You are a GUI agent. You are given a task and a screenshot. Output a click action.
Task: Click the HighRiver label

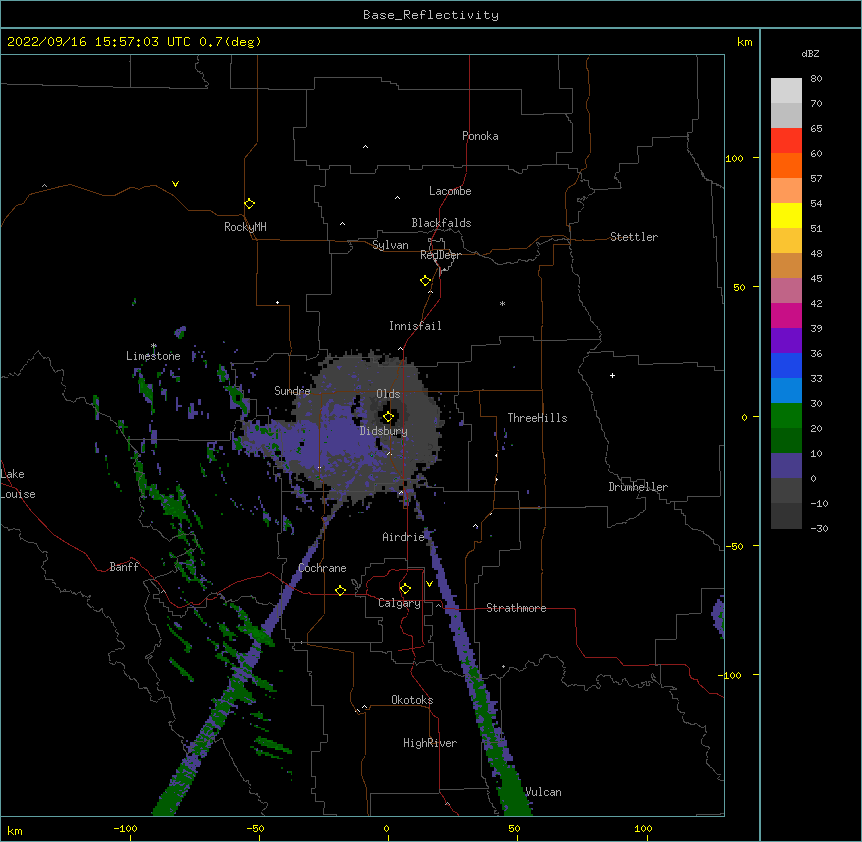pyautogui.click(x=430, y=743)
